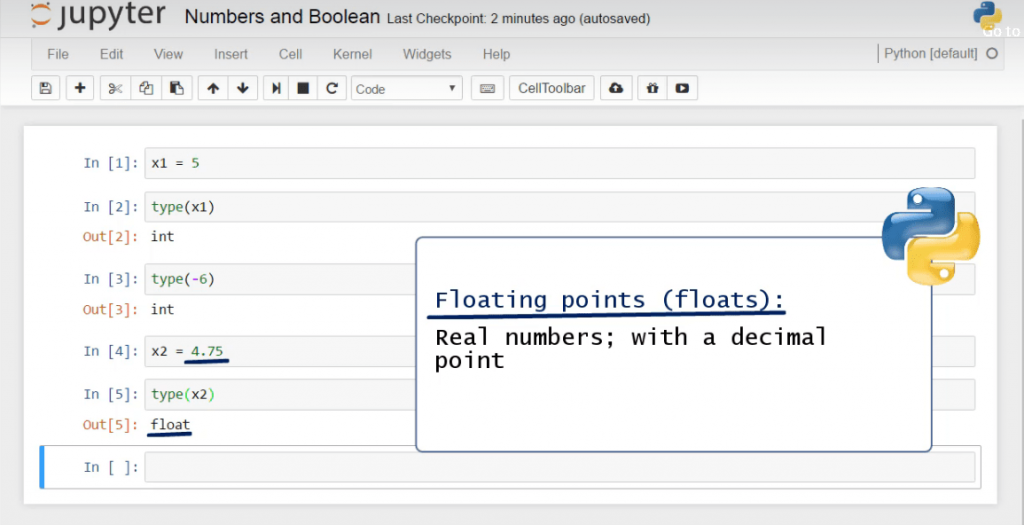This screenshot has height=525, width=1024.
Task: Insert a new cell with plus icon
Action: click(x=80, y=88)
